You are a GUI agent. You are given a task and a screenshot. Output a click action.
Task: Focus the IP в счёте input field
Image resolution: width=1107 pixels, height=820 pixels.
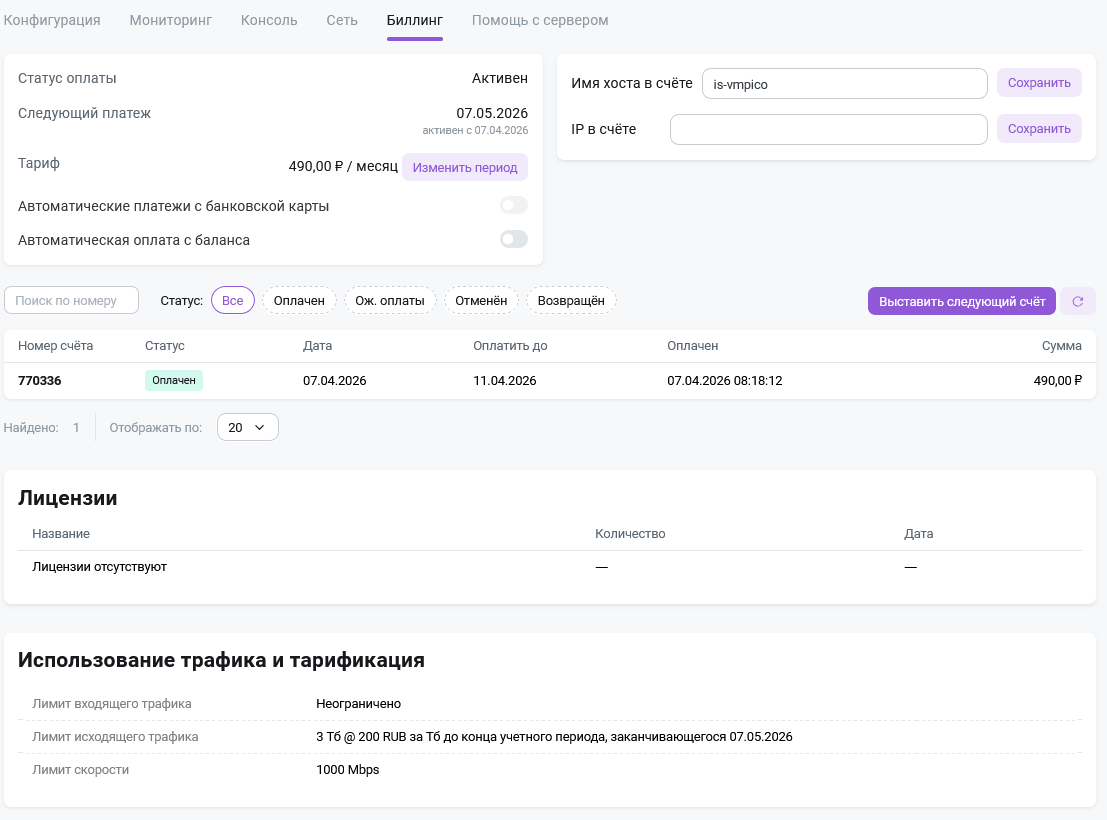[829, 129]
